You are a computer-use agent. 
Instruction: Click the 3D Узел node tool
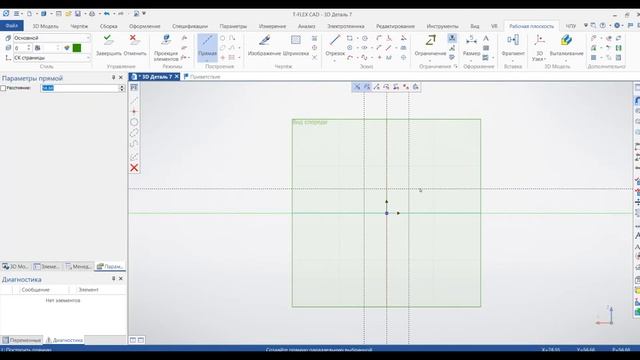[539, 47]
